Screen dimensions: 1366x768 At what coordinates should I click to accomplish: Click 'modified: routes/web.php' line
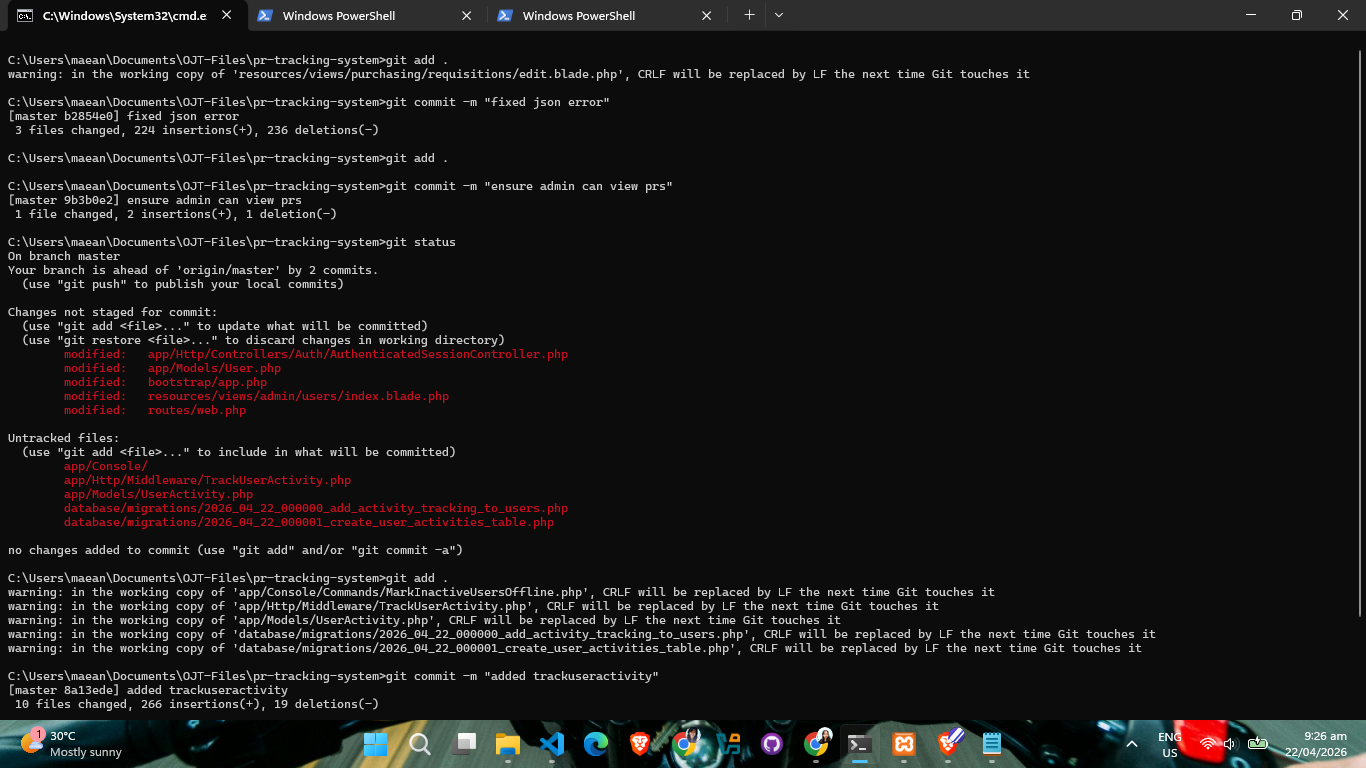(155, 410)
